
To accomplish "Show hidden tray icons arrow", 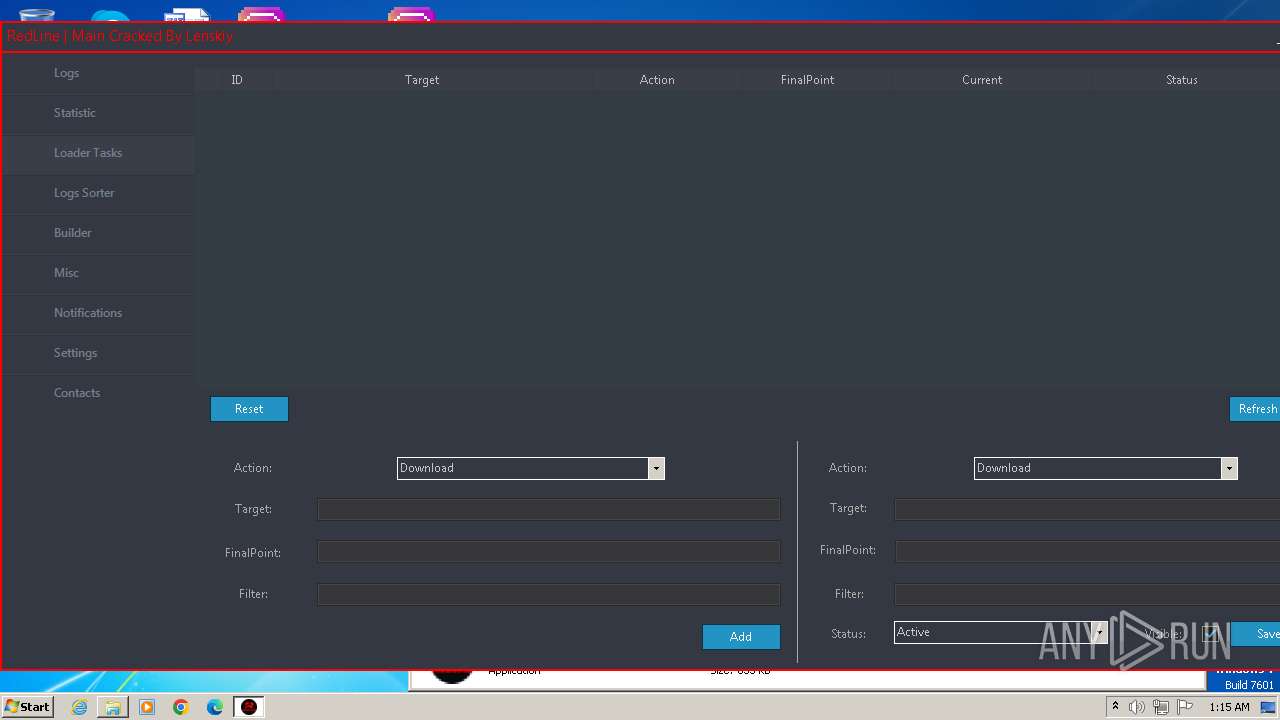I will (1115, 707).
